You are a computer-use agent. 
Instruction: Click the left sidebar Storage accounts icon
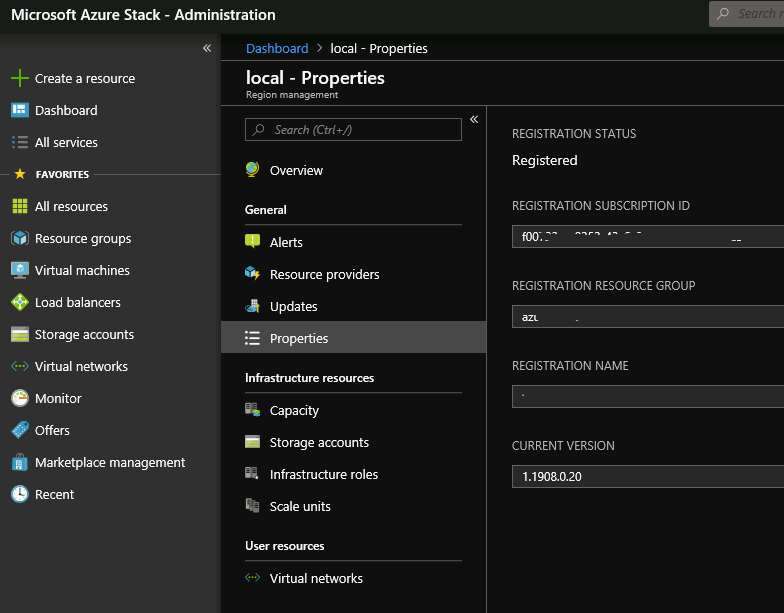(x=20, y=334)
